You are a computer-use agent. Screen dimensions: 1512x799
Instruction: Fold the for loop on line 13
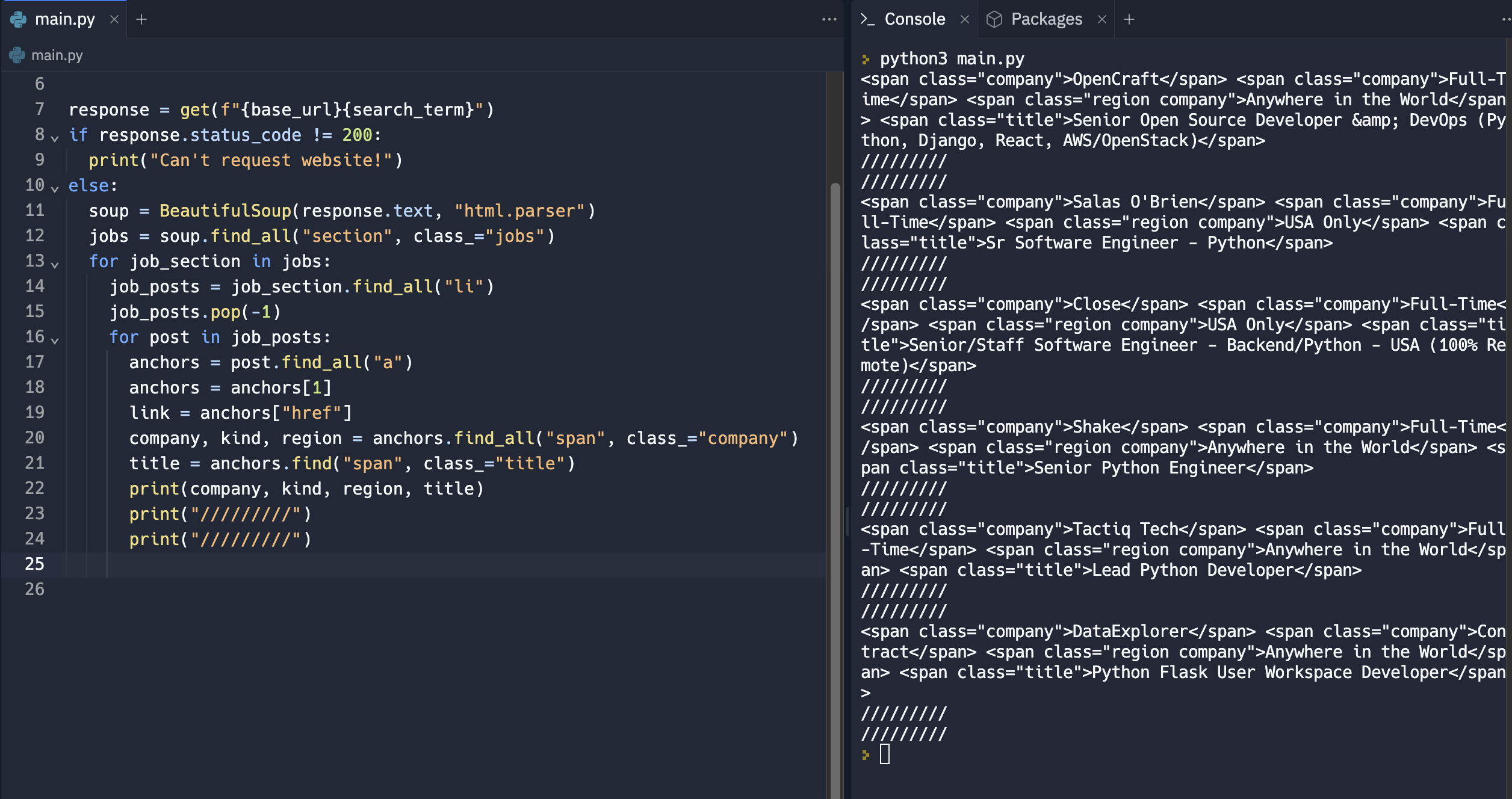tap(55, 265)
